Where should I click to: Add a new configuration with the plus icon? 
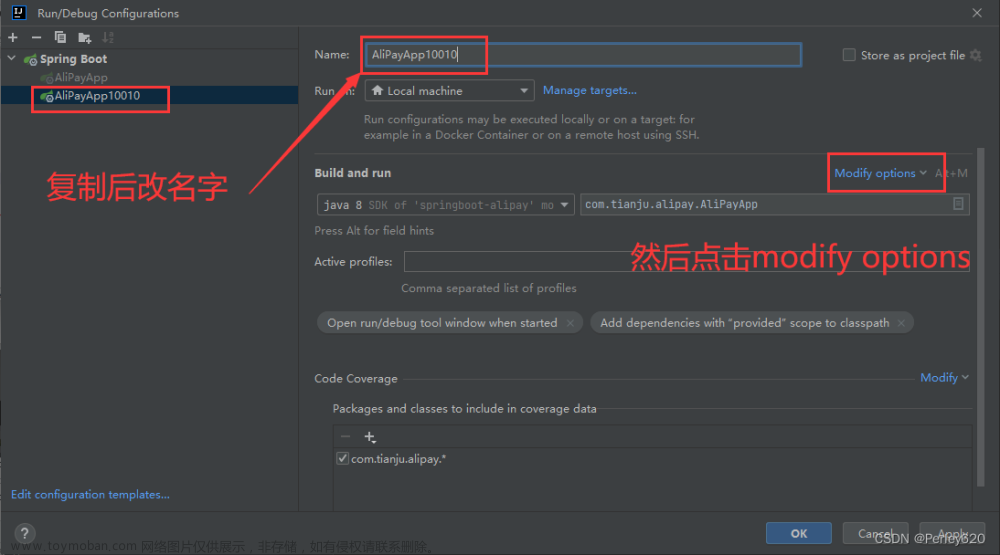coord(13,38)
